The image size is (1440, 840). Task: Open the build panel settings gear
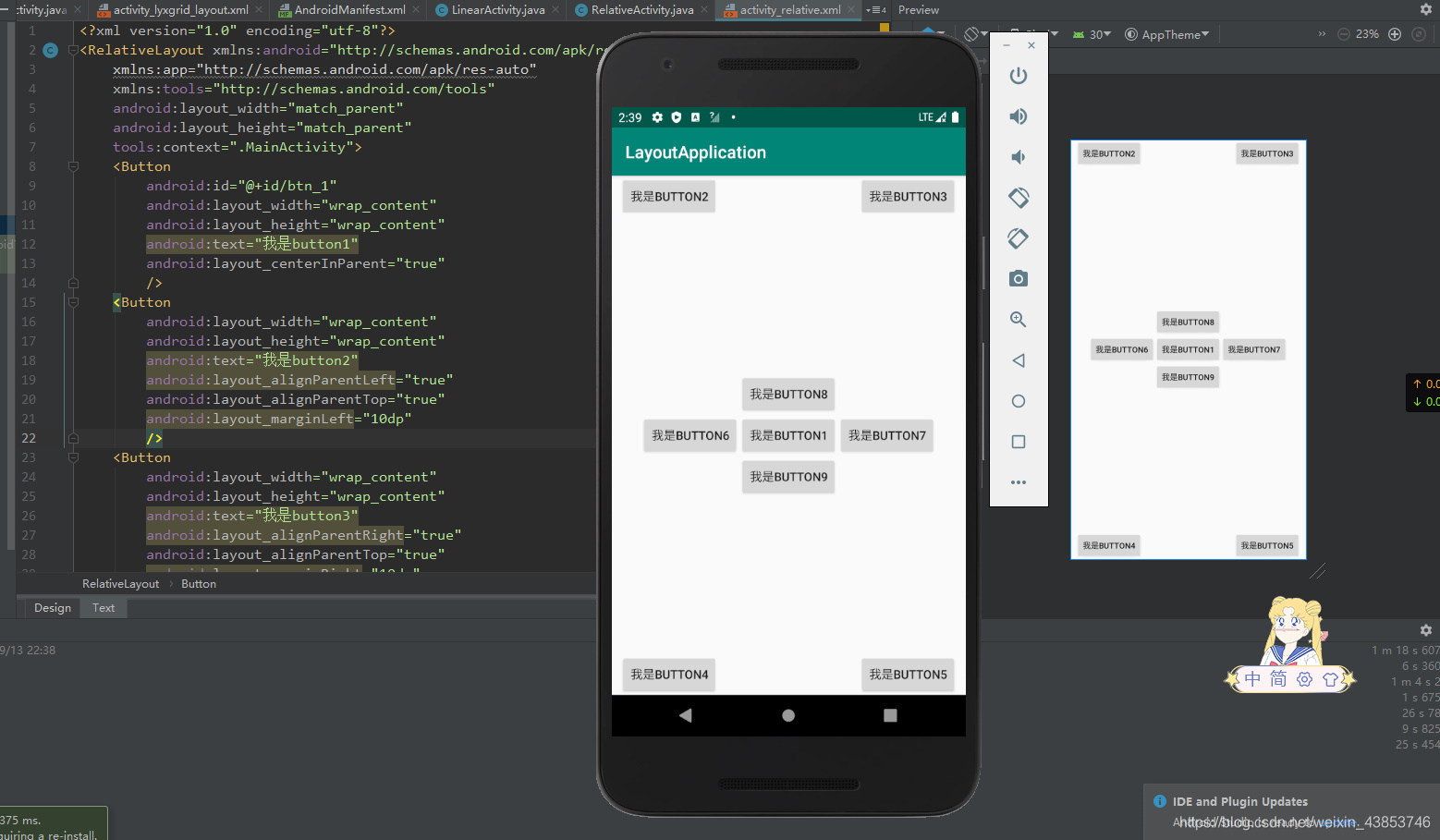[x=1426, y=630]
